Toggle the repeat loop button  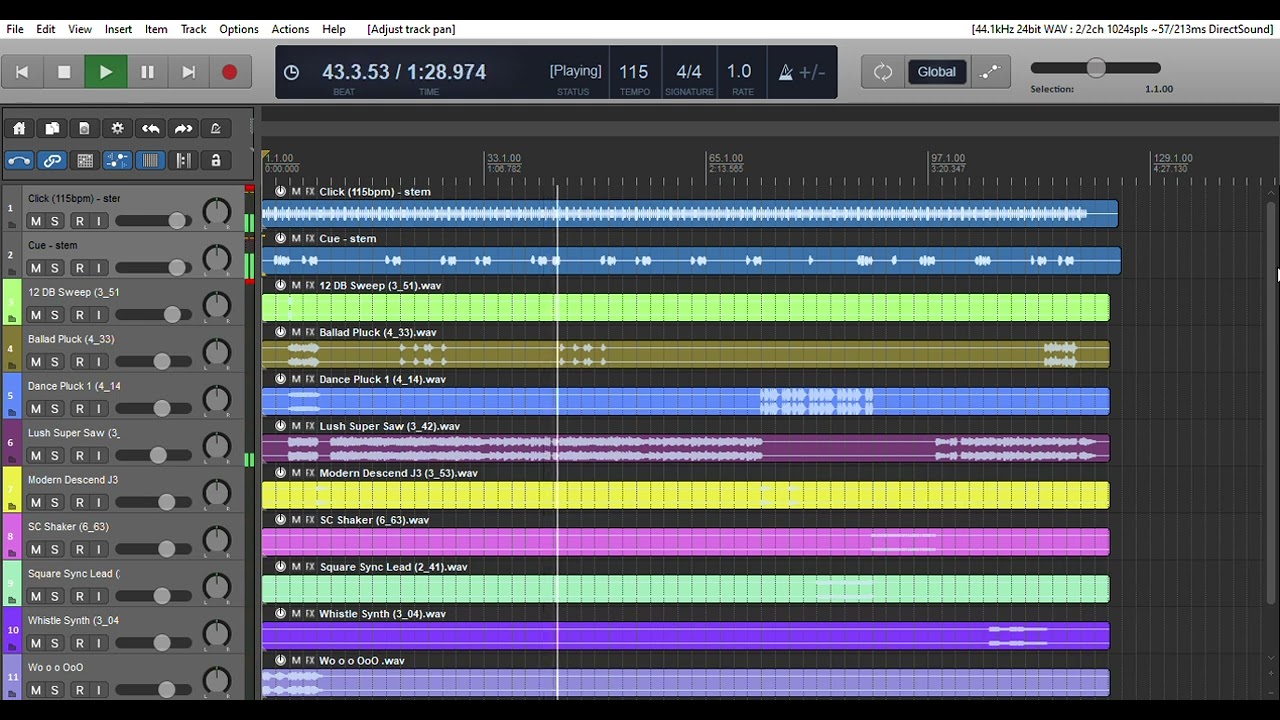click(882, 72)
